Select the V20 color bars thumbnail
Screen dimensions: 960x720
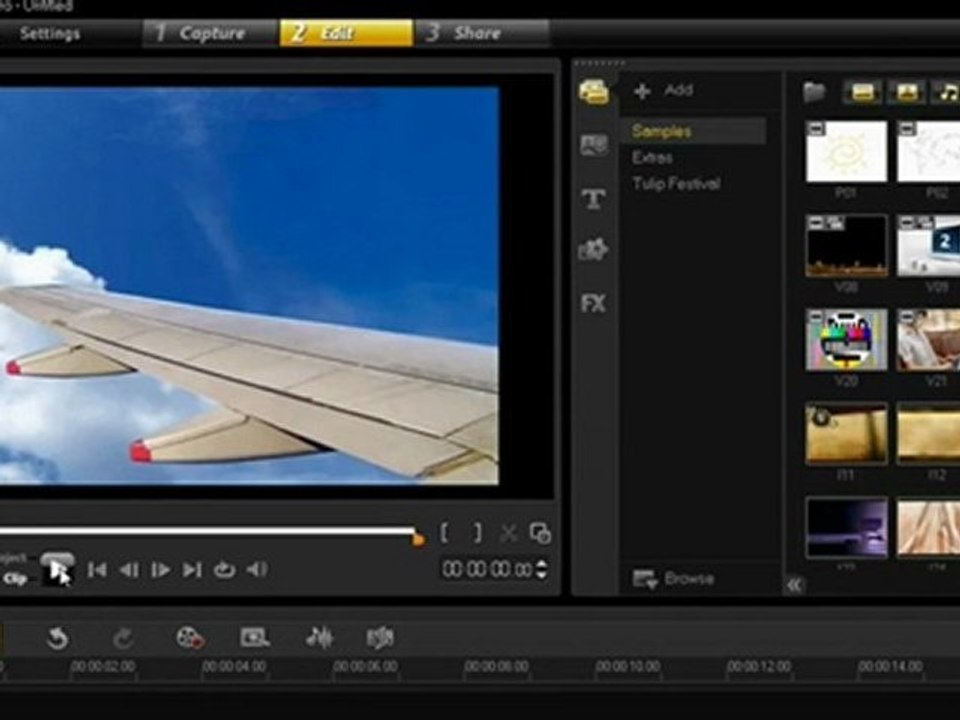(x=846, y=340)
